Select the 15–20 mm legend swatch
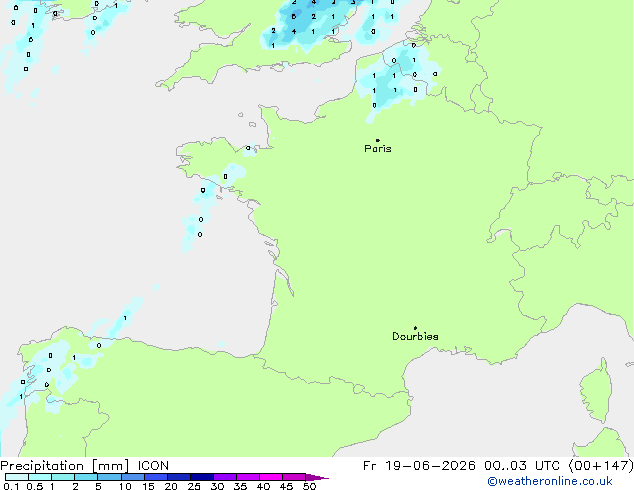 (155, 477)
